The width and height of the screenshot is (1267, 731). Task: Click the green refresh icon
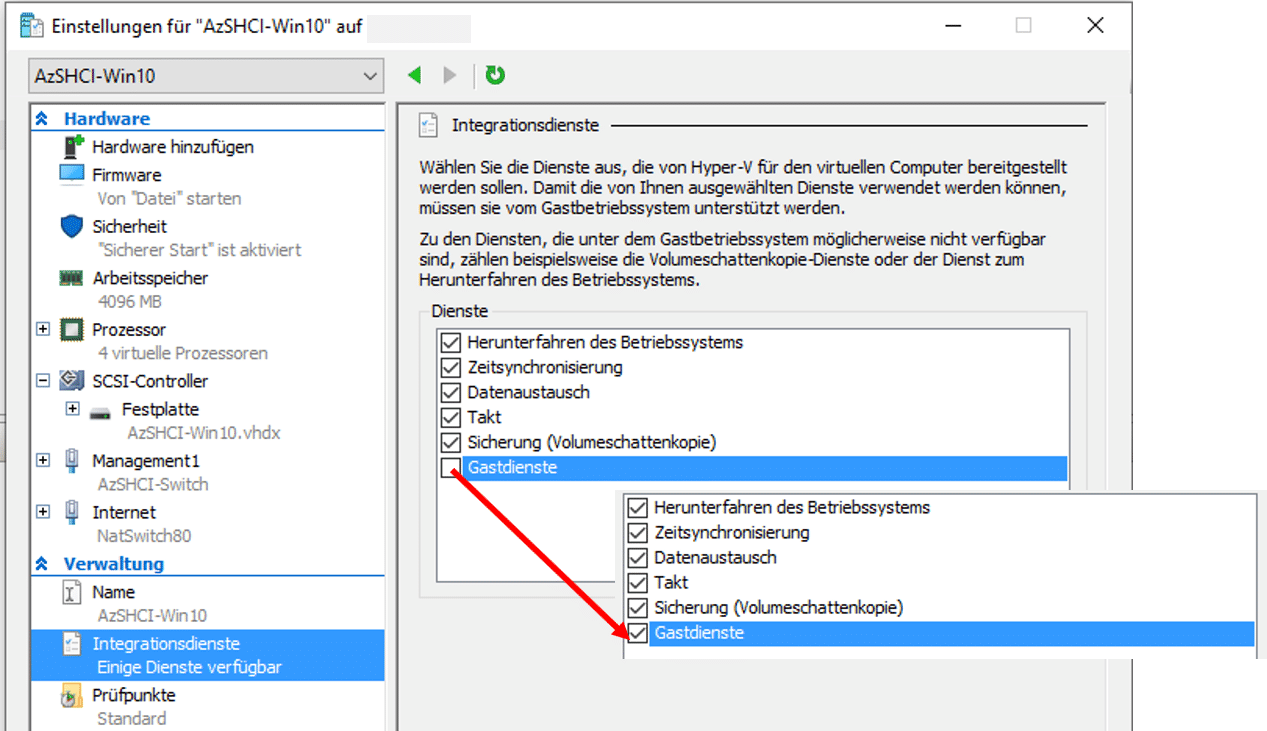point(495,75)
